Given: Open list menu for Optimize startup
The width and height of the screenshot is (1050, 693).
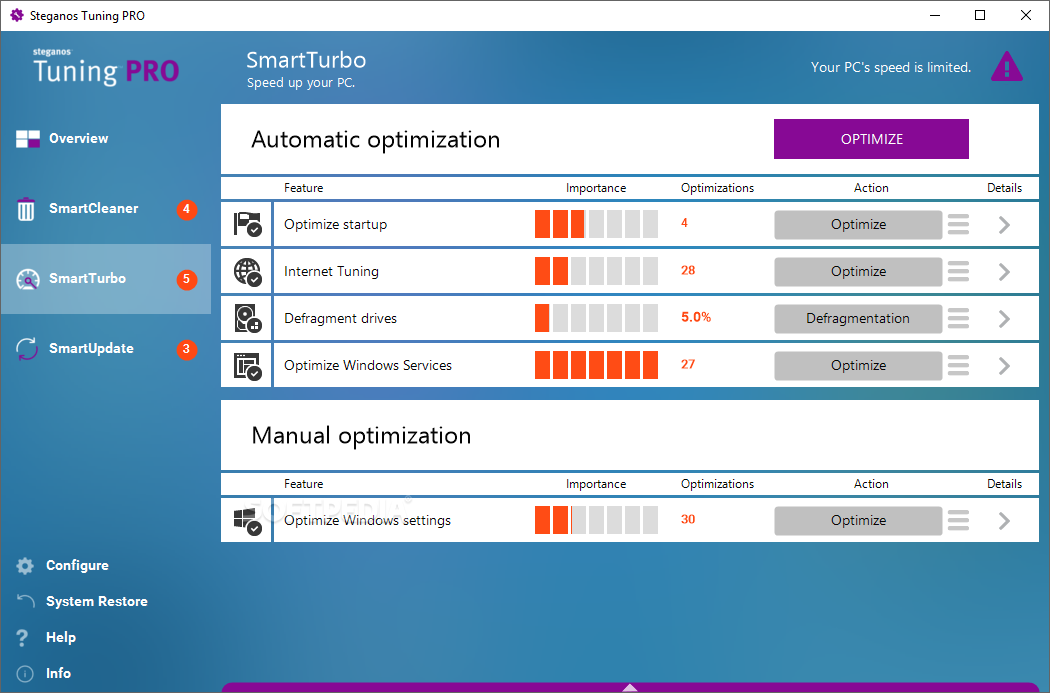Looking at the screenshot, I should [958, 224].
